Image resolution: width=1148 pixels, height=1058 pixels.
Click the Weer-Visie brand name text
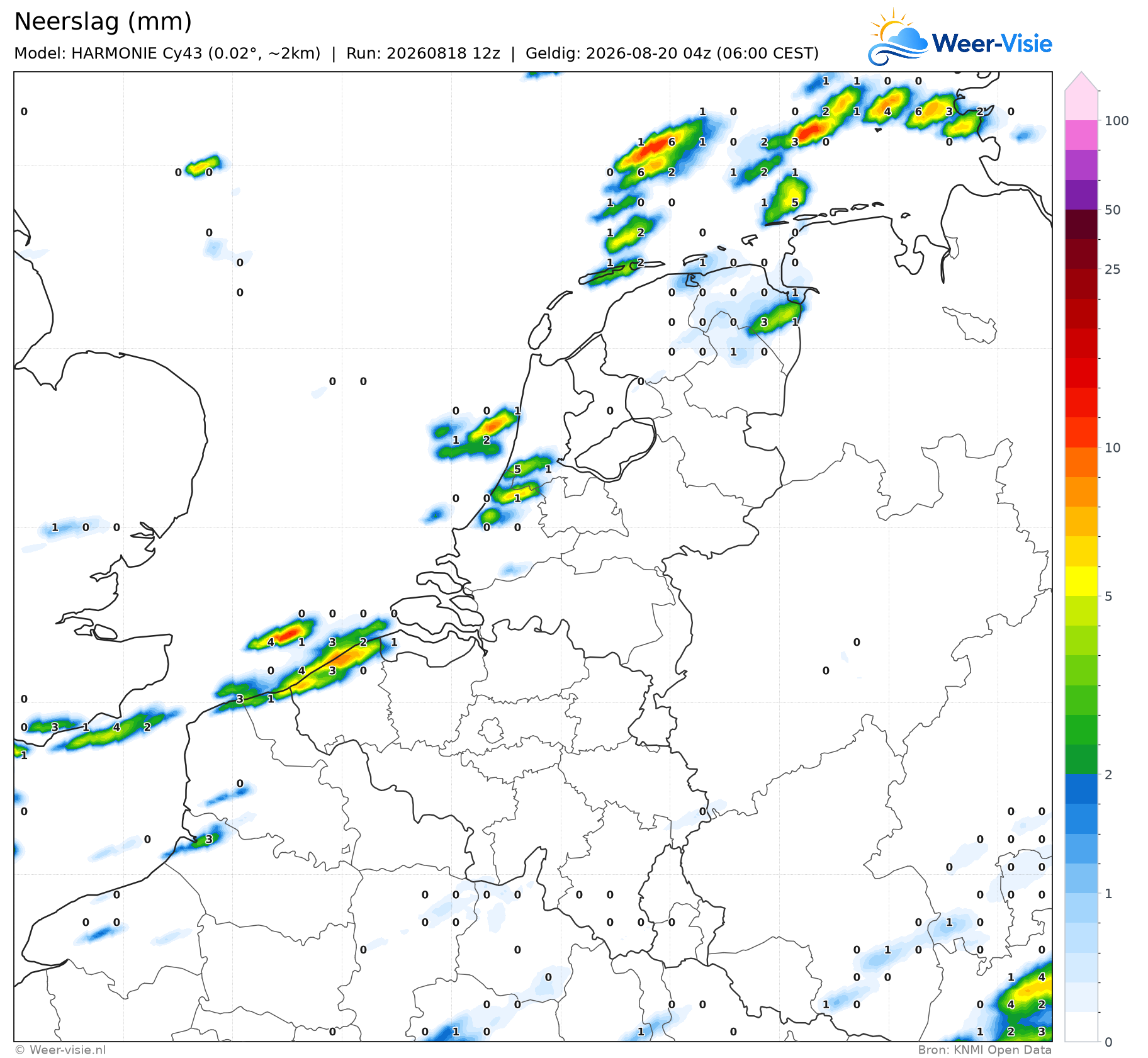[992, 43]
